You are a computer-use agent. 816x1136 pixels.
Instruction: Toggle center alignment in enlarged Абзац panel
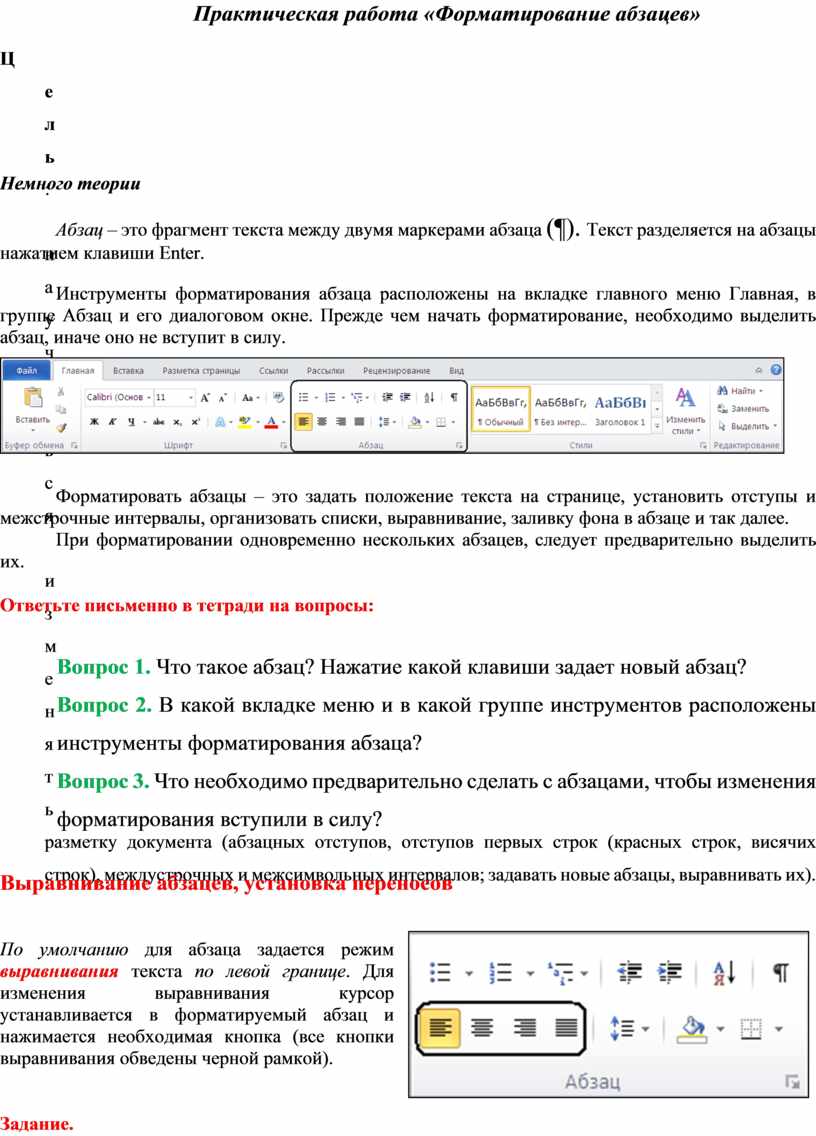(482, 1028)
